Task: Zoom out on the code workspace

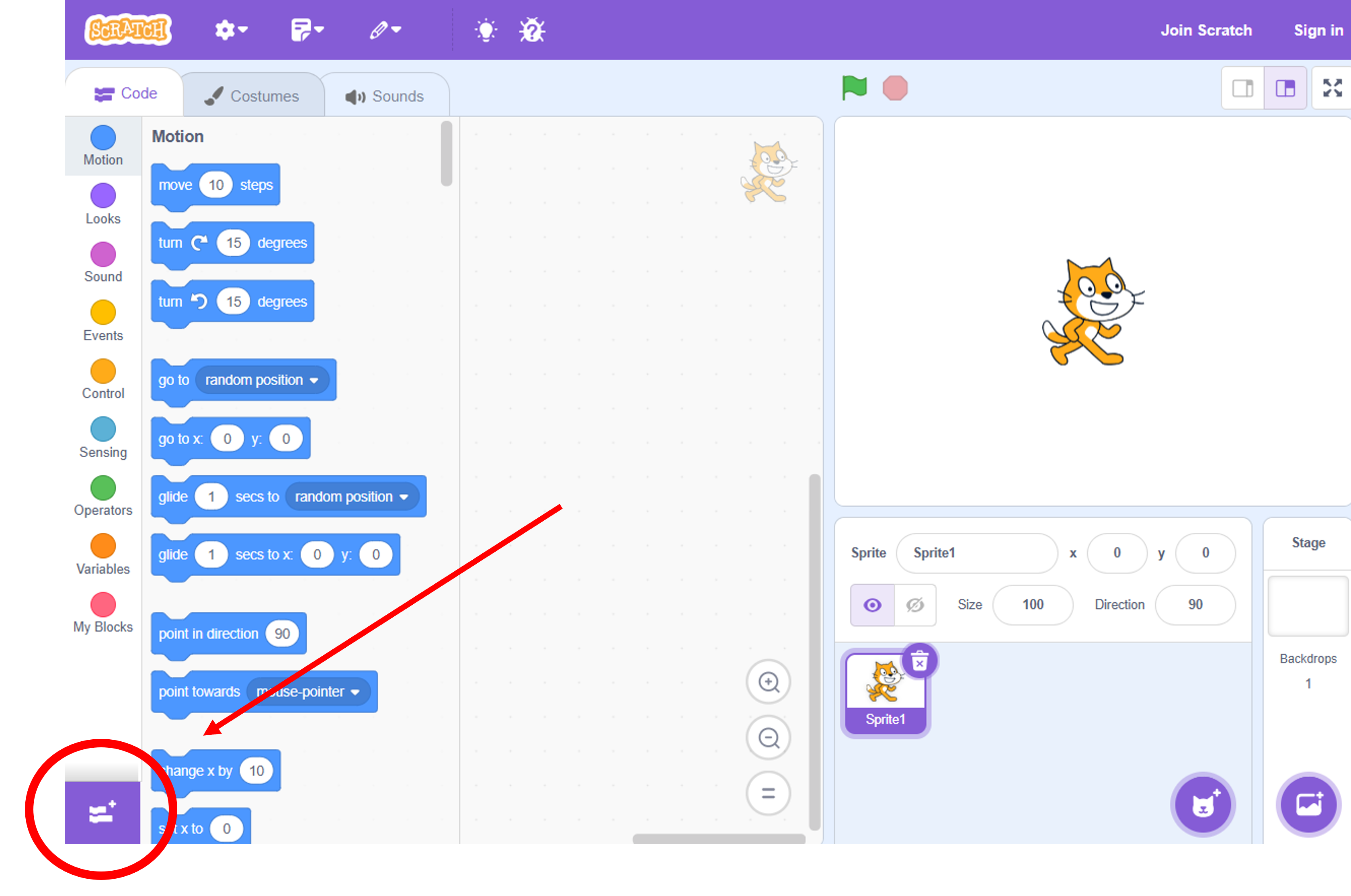Action: click(769, 738)
